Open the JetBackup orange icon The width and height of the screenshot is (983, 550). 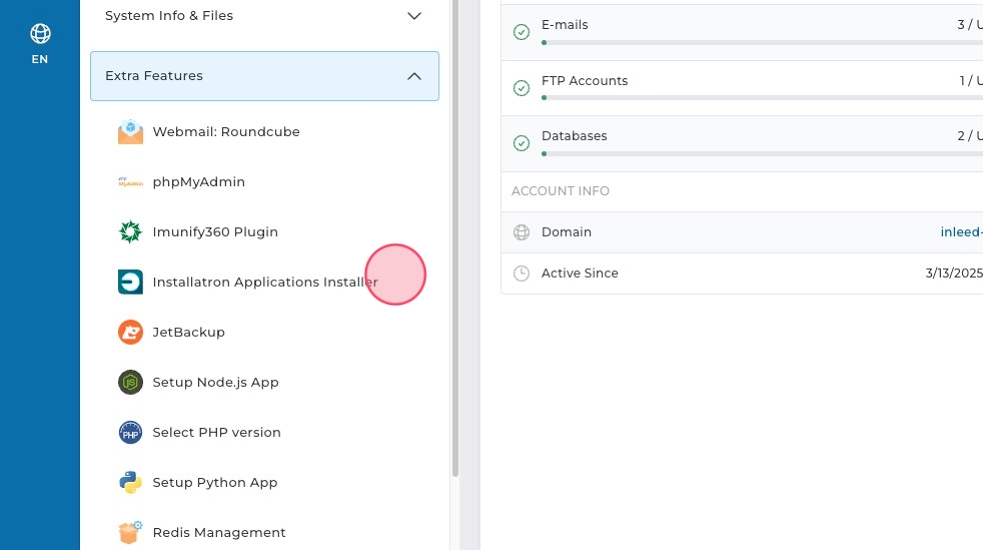[130, 332]
